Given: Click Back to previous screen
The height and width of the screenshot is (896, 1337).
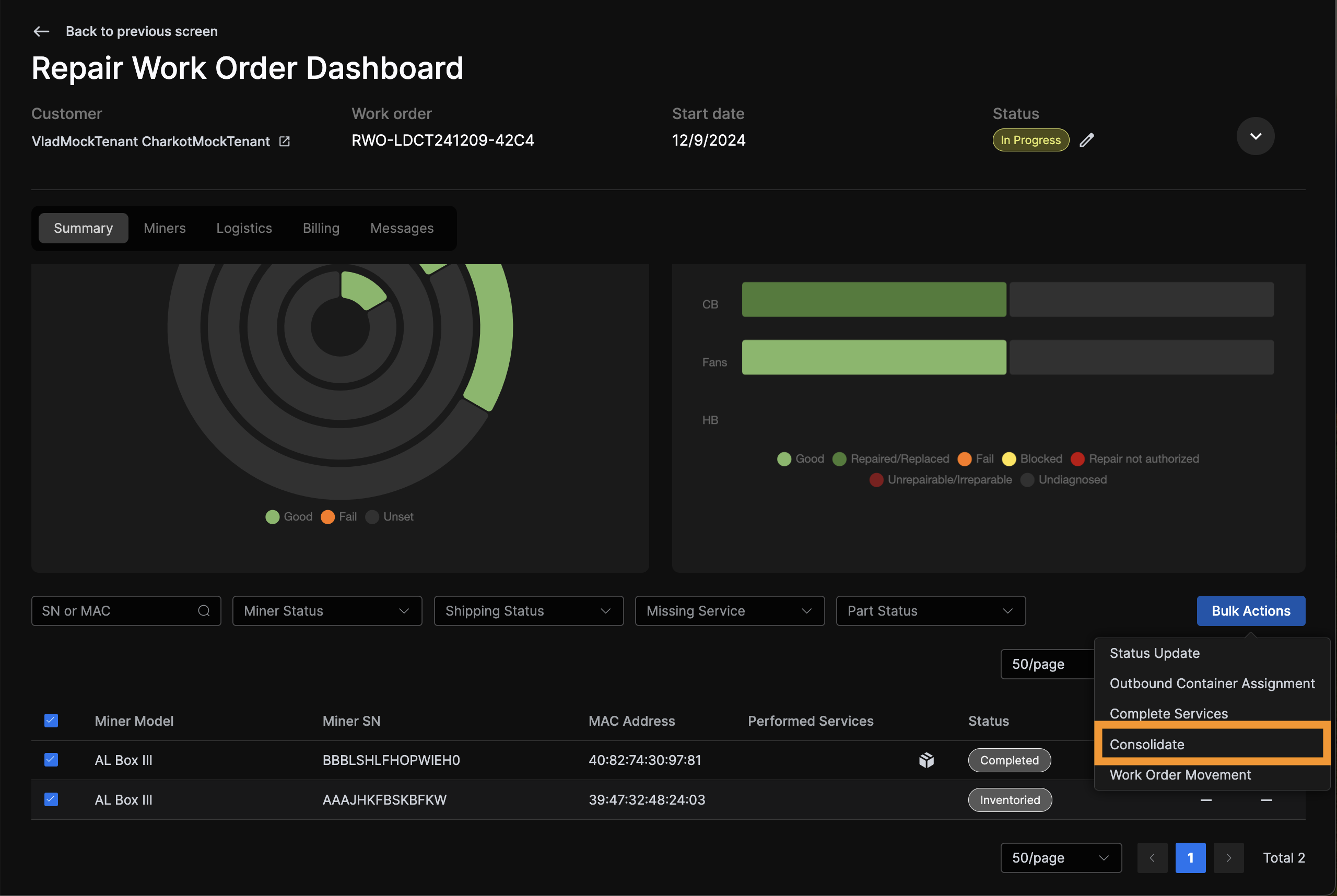Looking at the screenshot, I should 142,31.
